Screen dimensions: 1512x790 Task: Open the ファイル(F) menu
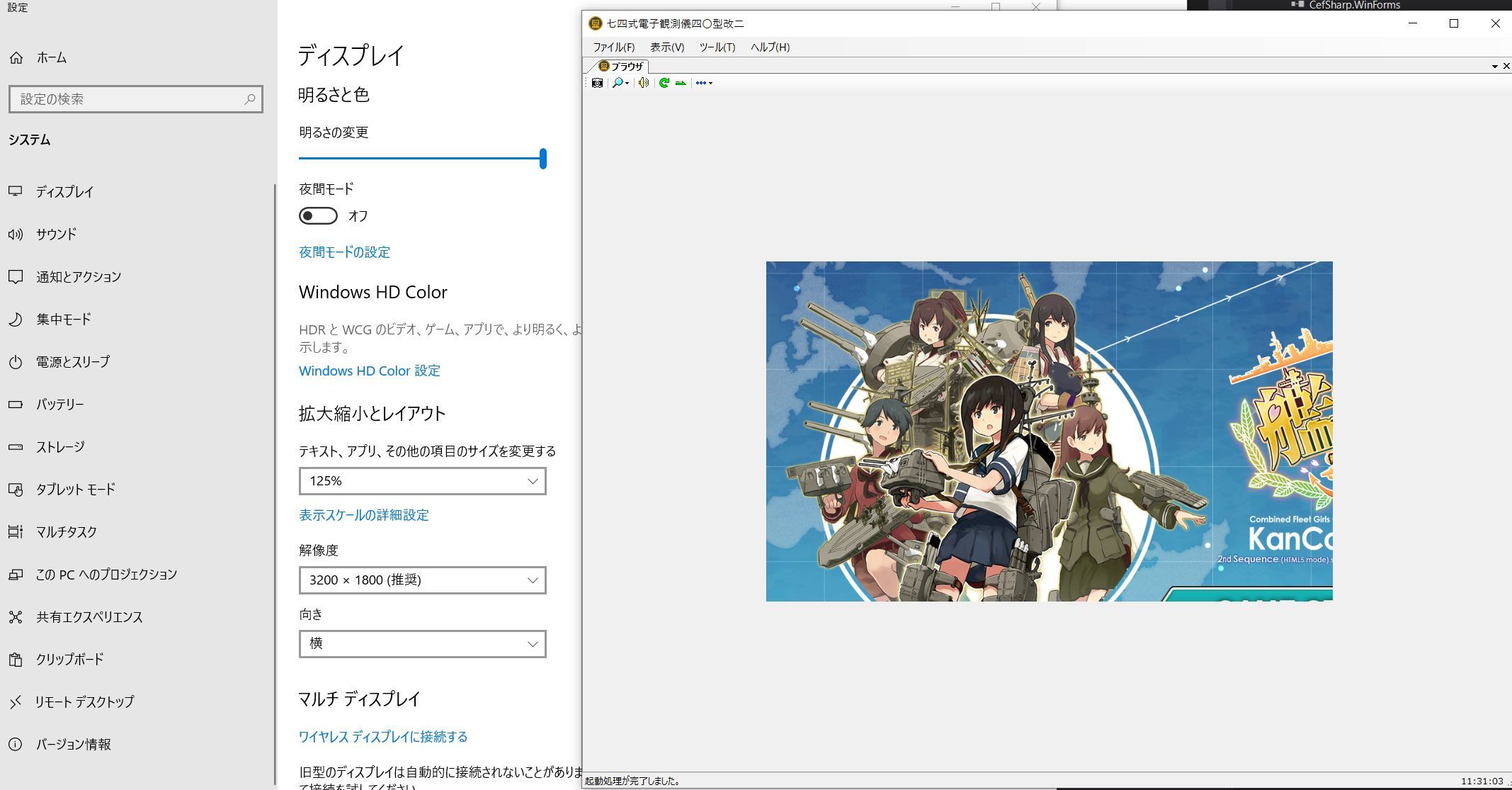[x=613, y=47]
